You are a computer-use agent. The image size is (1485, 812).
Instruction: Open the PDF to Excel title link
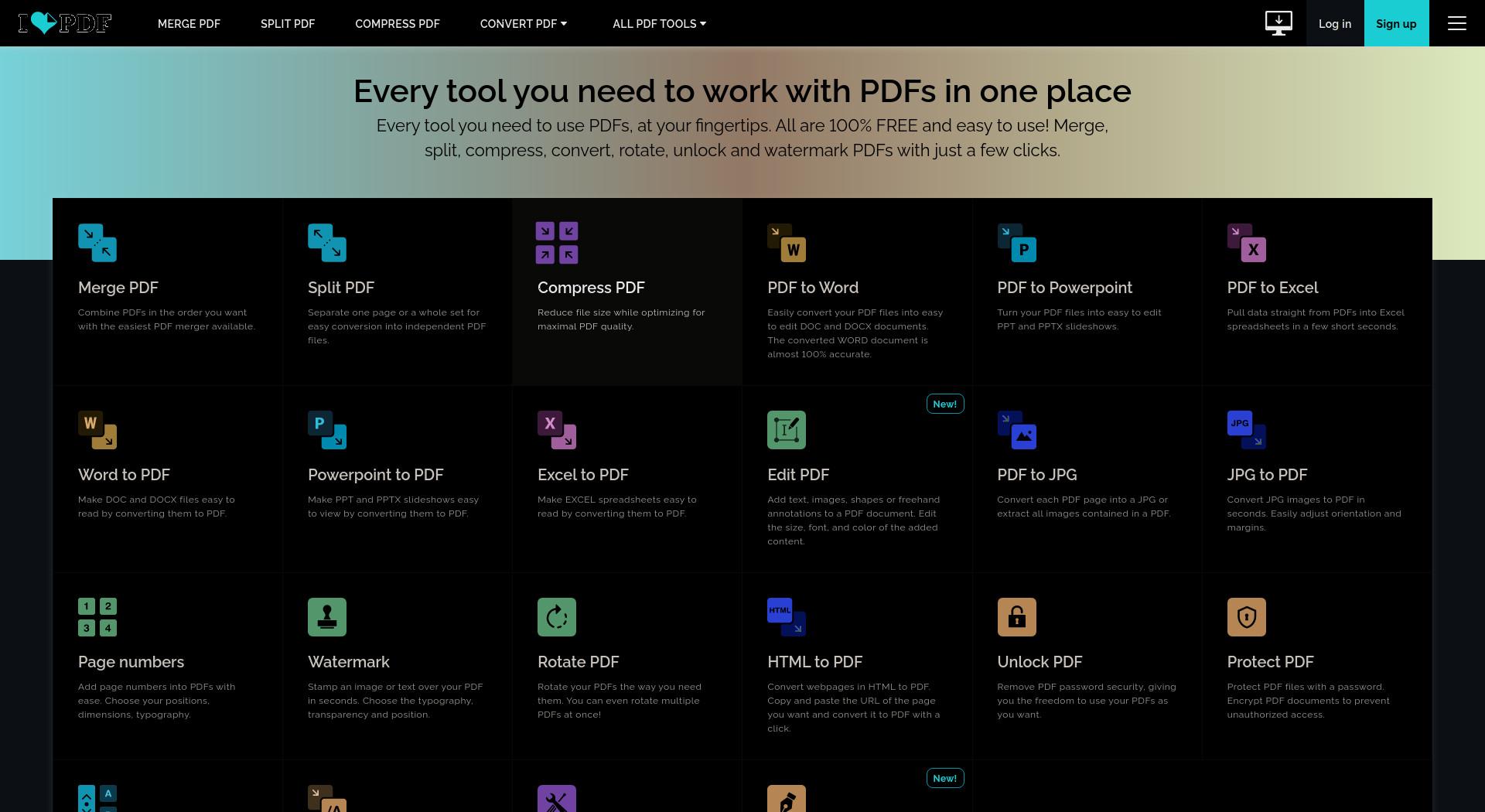click(1272, 288)
